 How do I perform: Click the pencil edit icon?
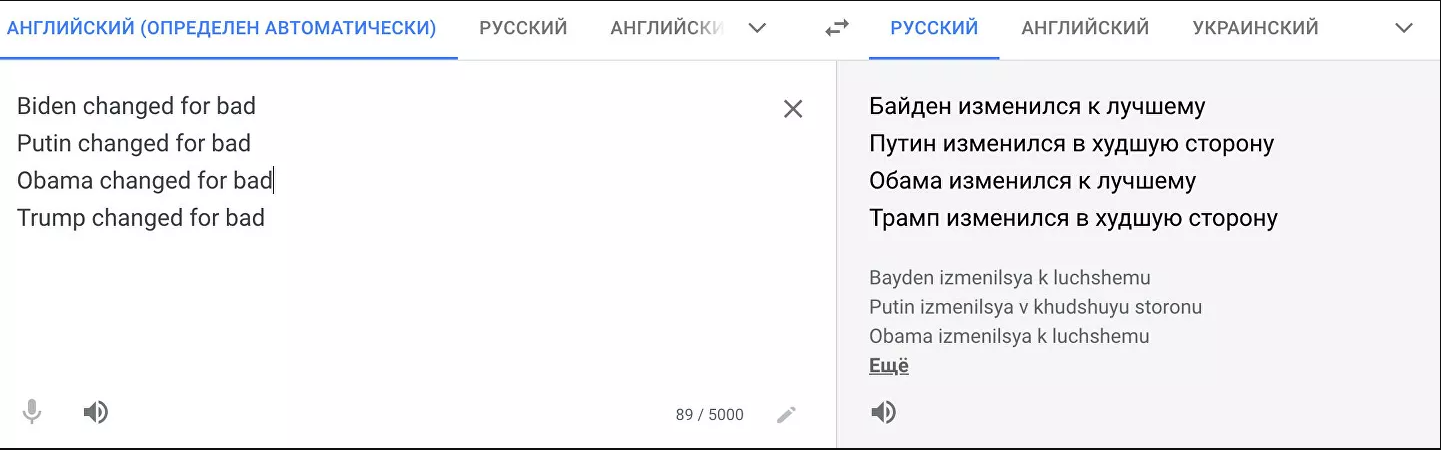click(787, 414)
